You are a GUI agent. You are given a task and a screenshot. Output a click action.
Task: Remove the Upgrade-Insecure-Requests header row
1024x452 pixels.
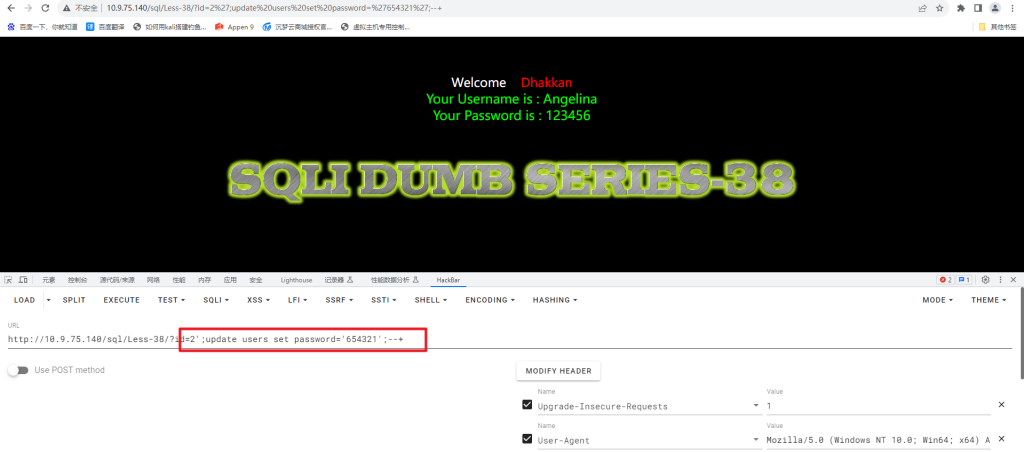pos(1001,405)
